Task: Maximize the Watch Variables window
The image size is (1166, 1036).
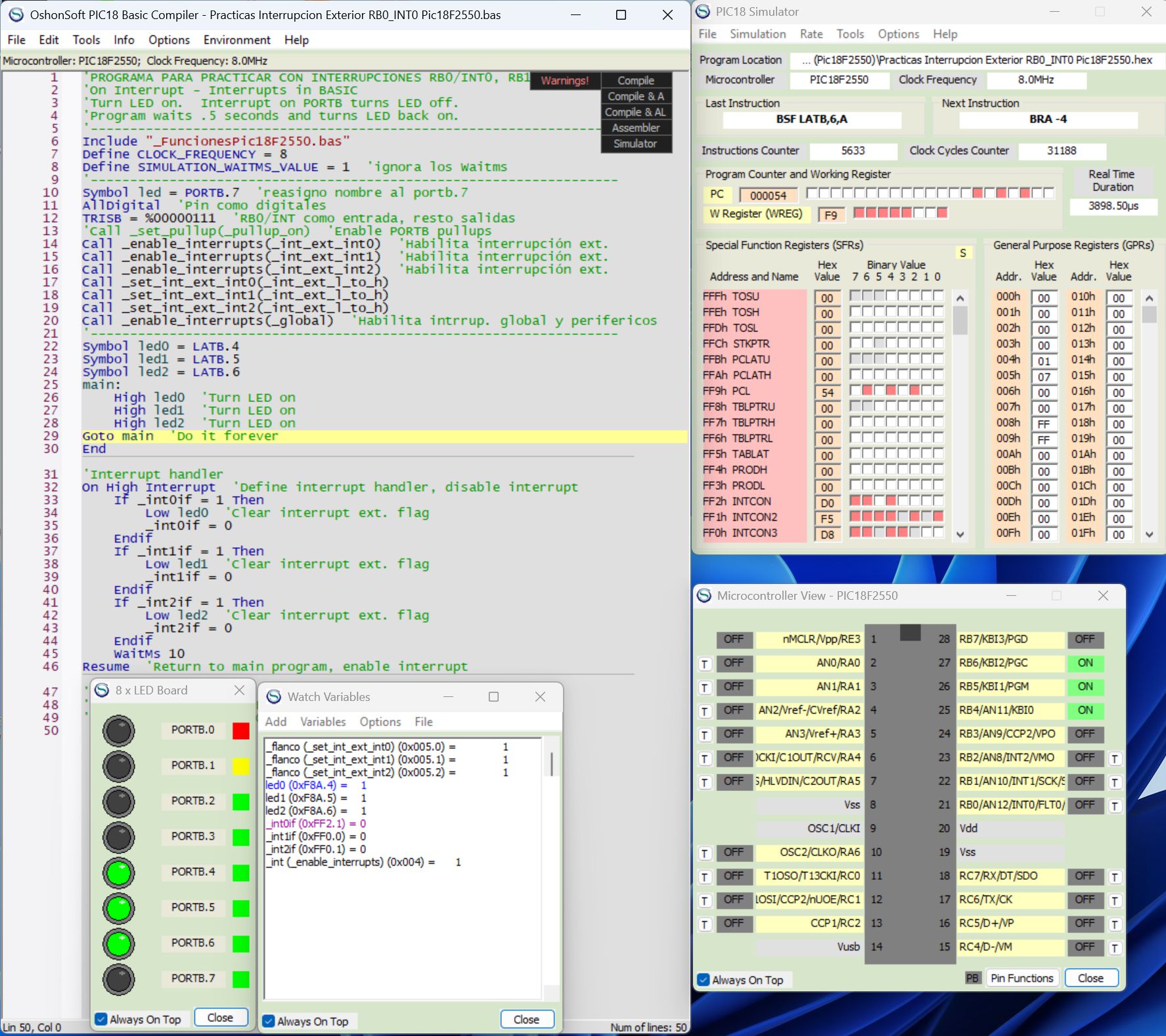Action: point(493,696)
